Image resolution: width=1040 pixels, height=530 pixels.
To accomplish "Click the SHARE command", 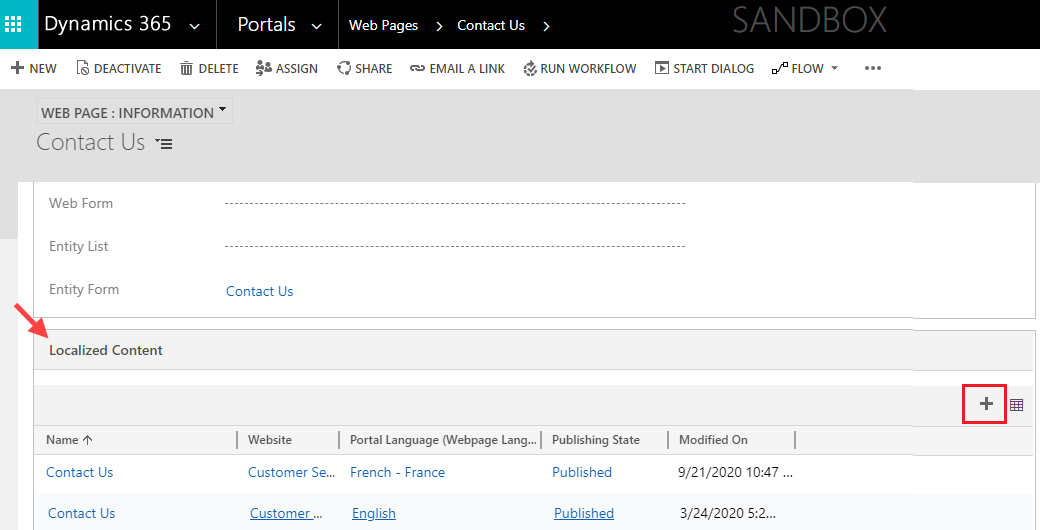I will coord(365,68).
